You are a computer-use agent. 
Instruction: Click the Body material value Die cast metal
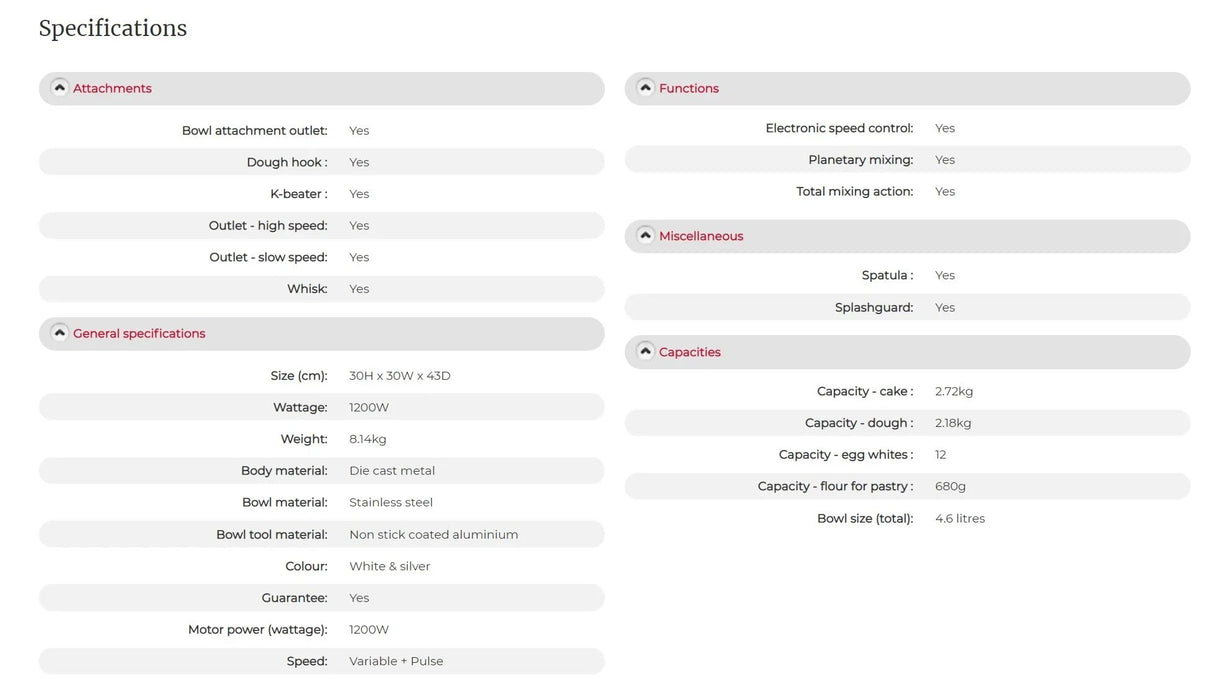pyautogui.click(x=391, y=471)
